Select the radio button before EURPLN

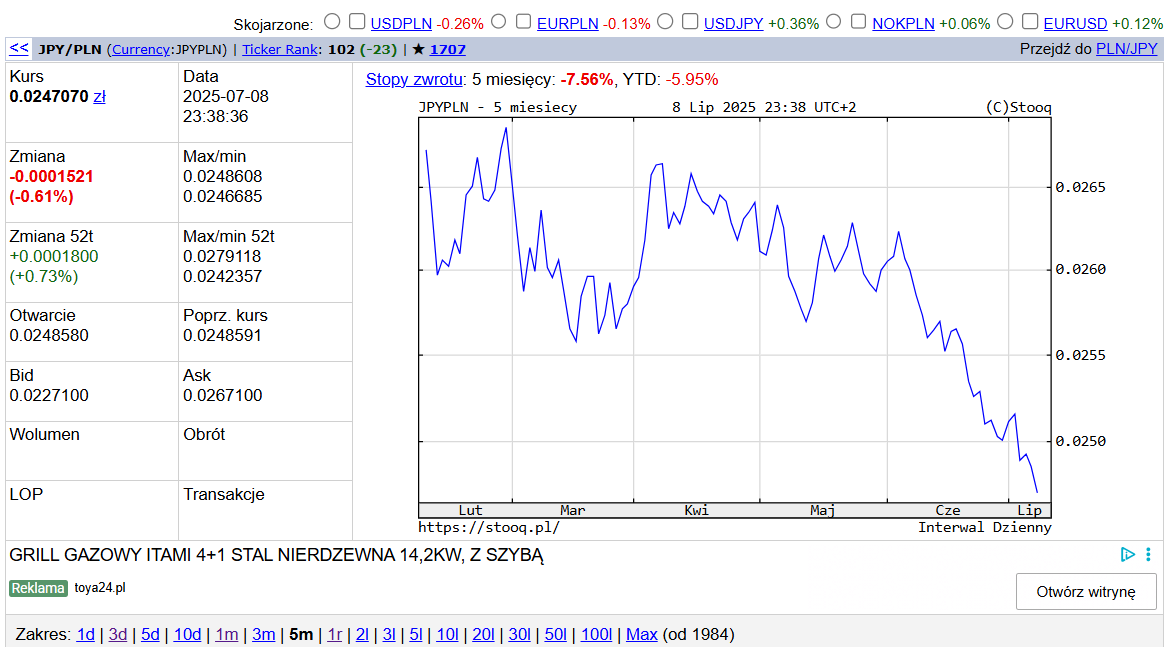click(x=499, y=22)
